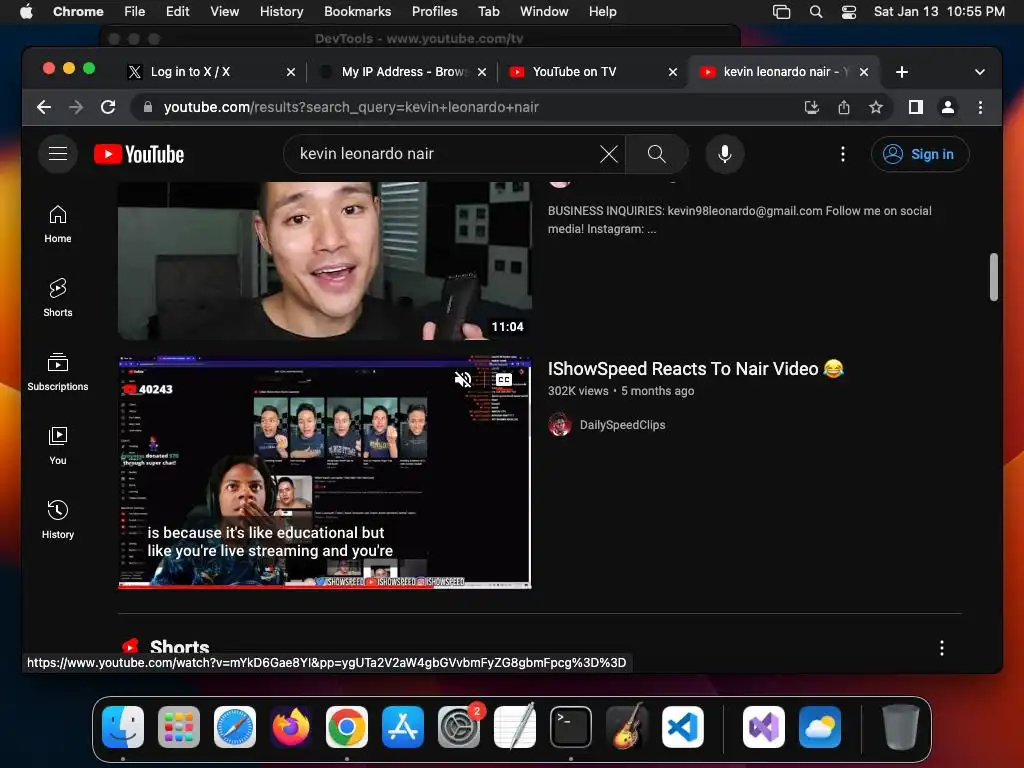Open Shorts in the sidebar
This screenshot has width=1024, height=768.
(x=57, y=298)
